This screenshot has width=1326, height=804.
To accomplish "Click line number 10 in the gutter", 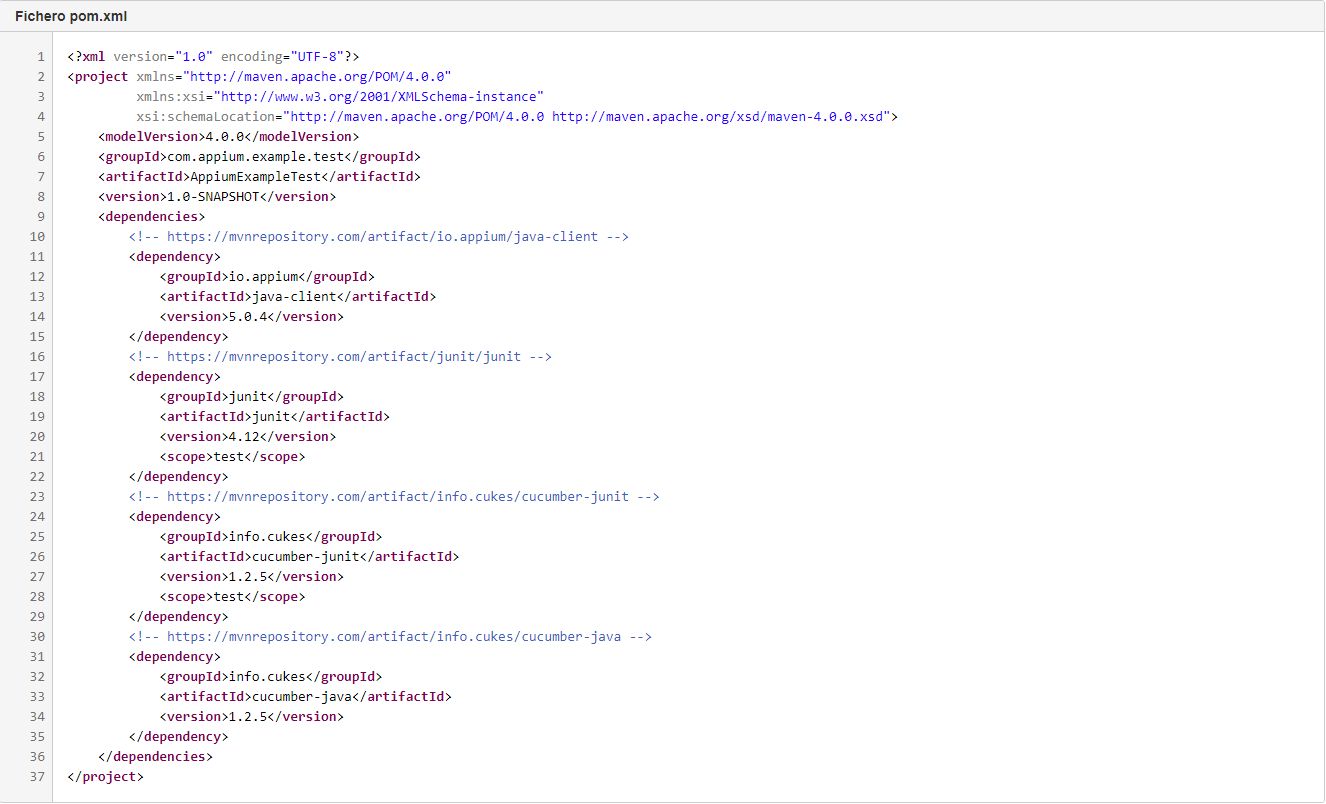I will click(37, 236).
